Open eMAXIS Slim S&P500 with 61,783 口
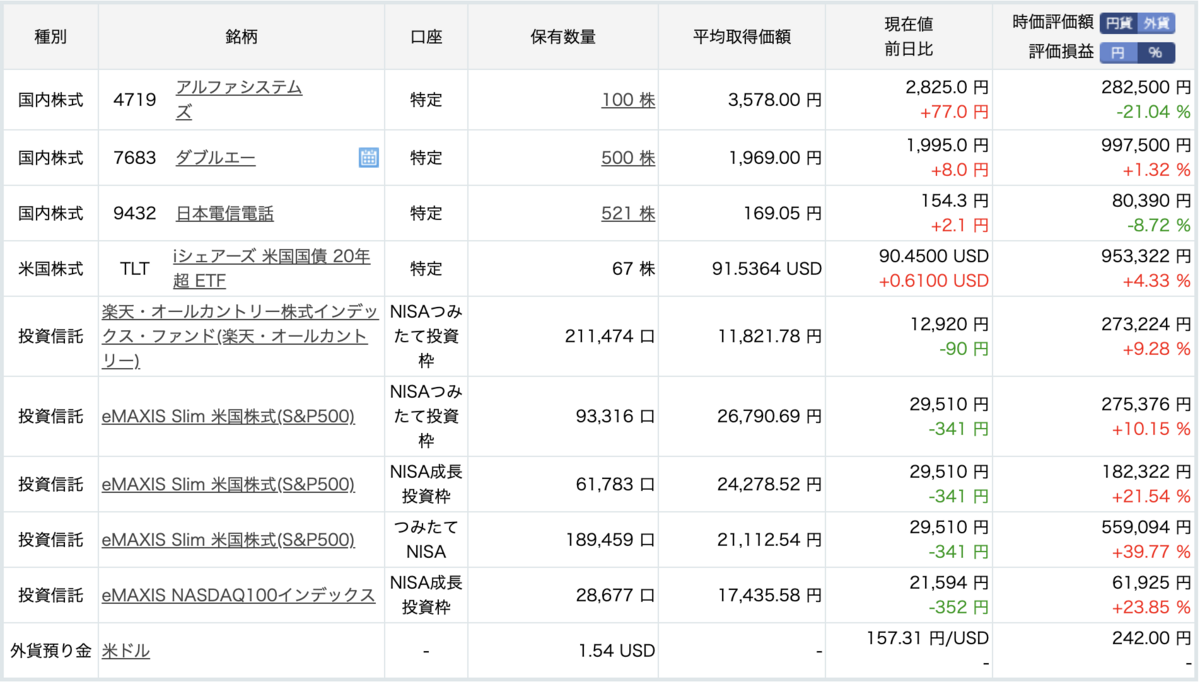This screenshot has width=1200, height=682. coord(228,484)
